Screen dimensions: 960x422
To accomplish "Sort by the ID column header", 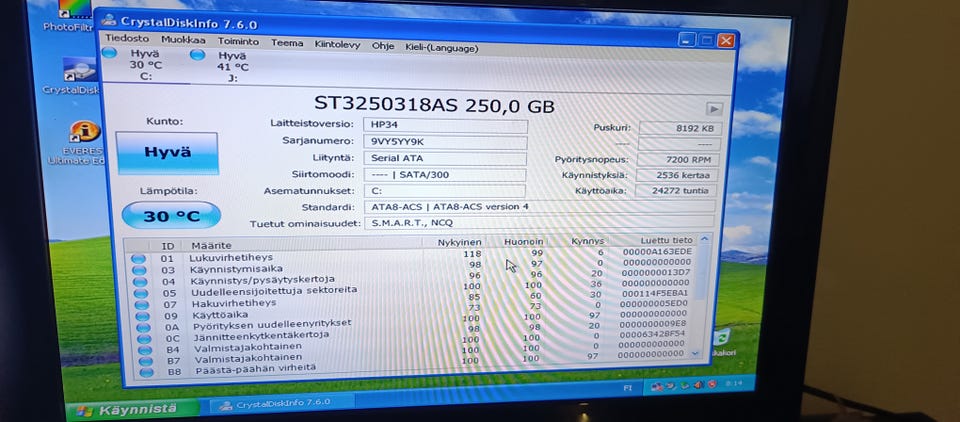I will [168, 246].
